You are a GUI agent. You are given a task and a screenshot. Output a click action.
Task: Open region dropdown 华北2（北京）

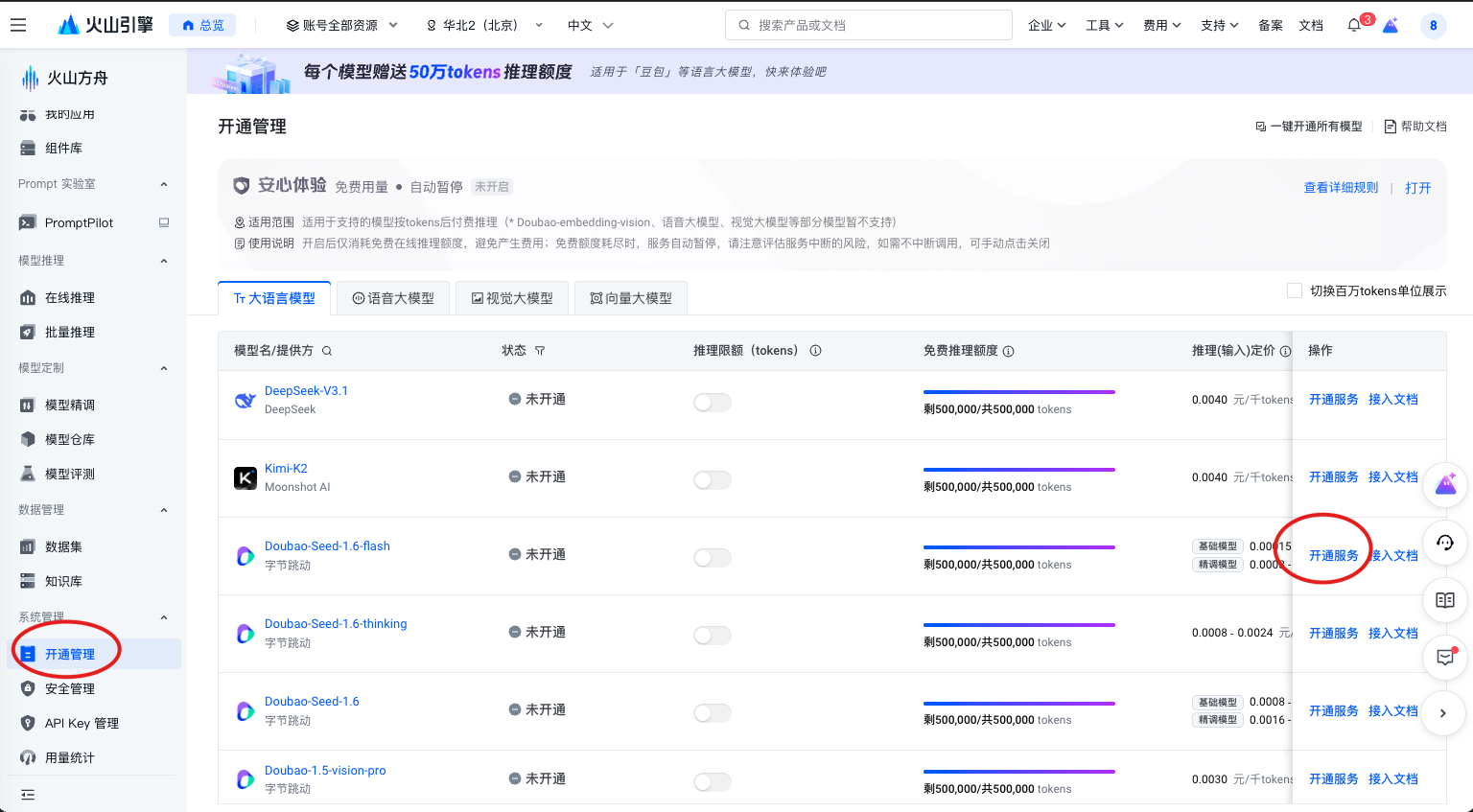pos(485,25)
